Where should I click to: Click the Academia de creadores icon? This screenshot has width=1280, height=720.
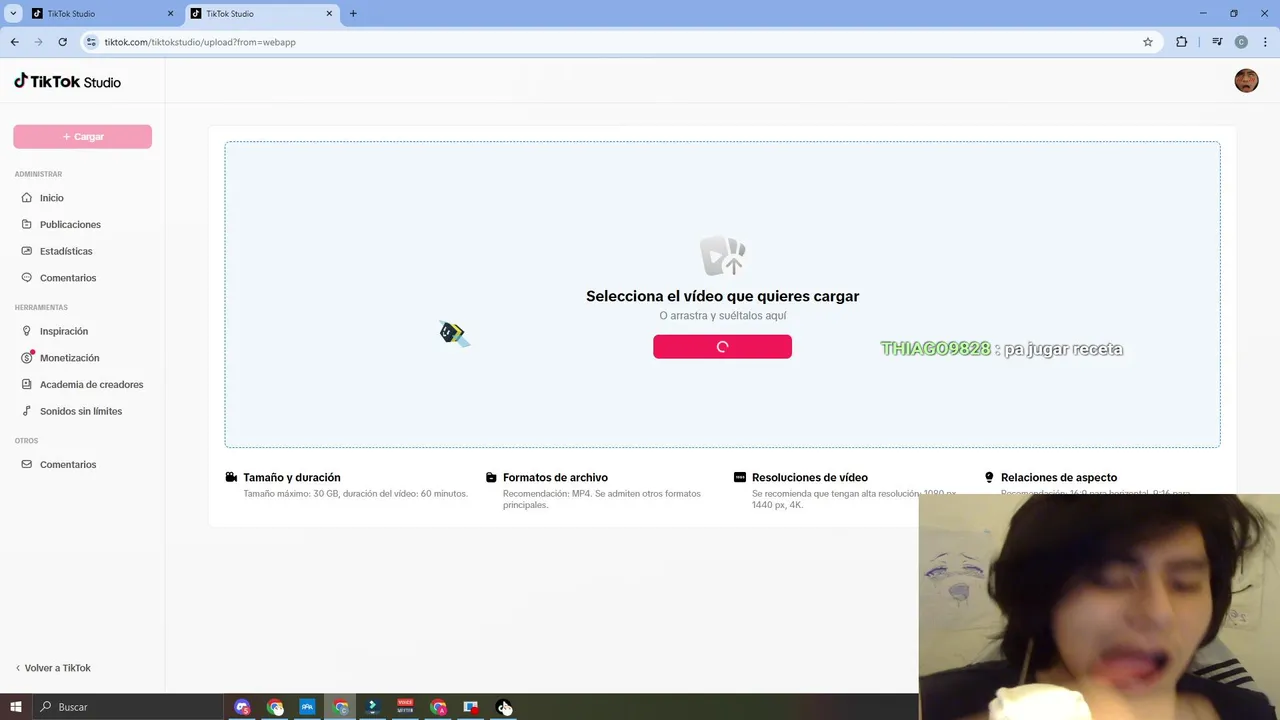[x=27, y=384]
